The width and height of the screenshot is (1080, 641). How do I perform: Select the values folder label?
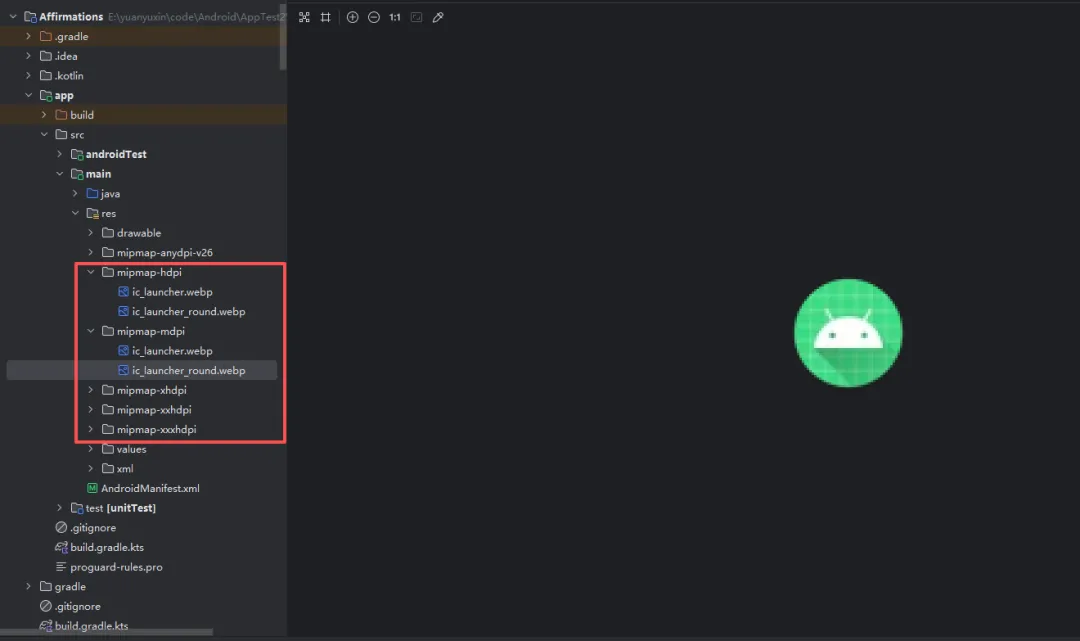(131, 449)
